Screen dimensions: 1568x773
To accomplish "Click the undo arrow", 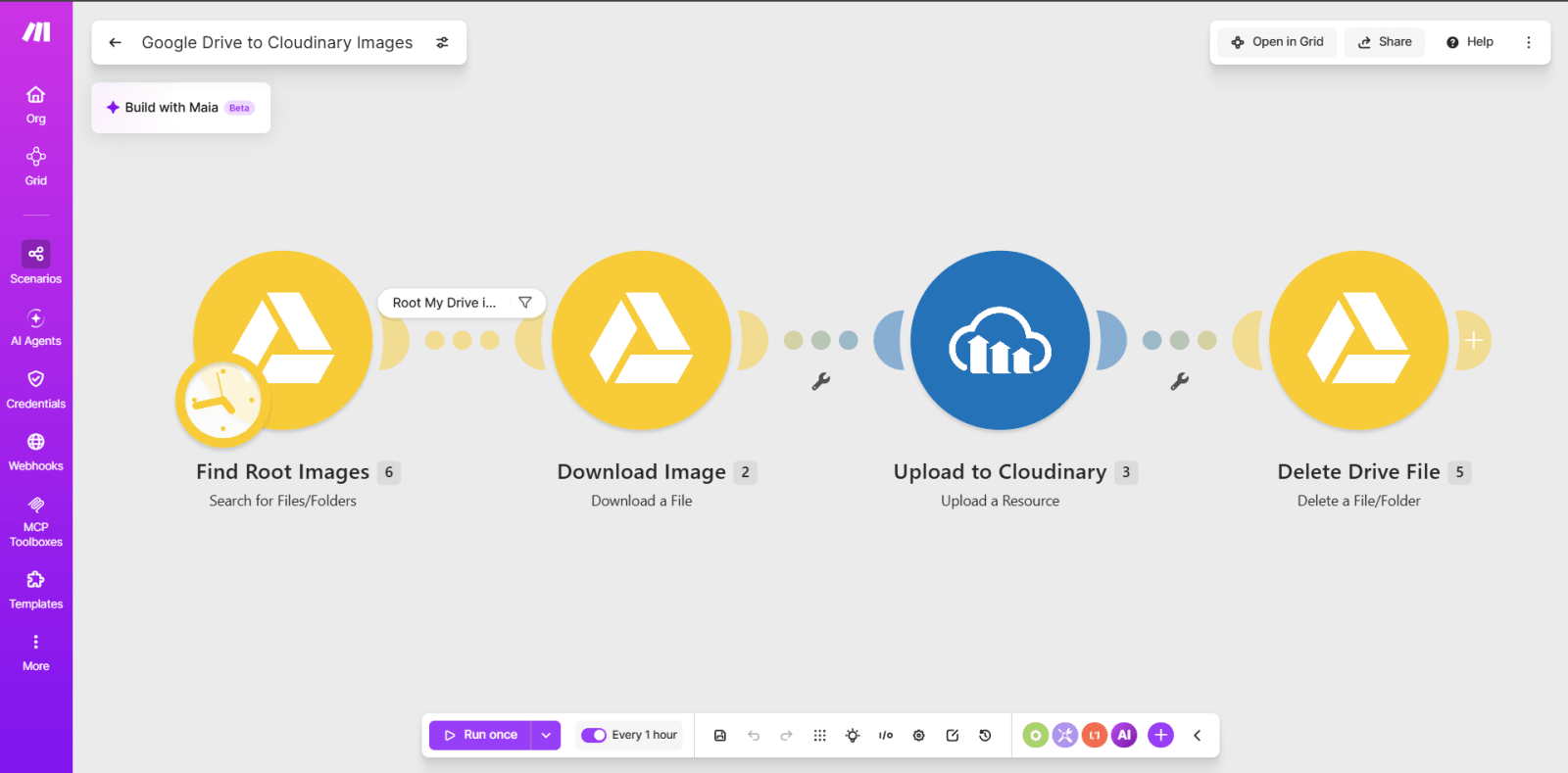I will pos(754,735).
